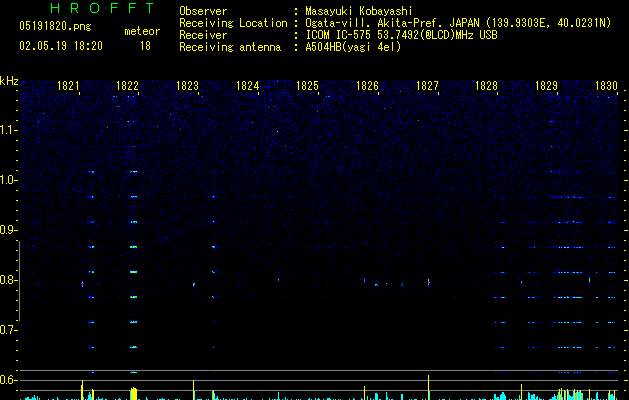Click the Observer label
Viewport: 629px width, 400px height.
click(203, 11)
